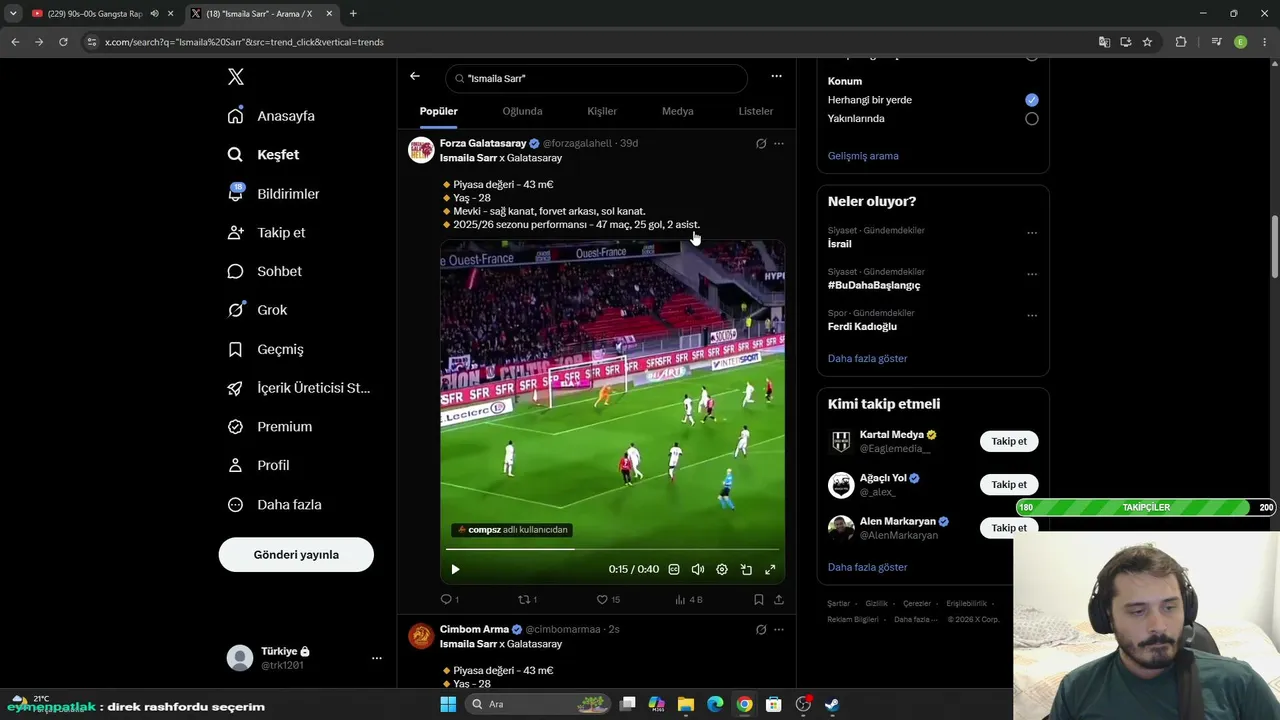Open more options for Ferdi Kadıoğlu trend
The width and height of the screenshot is (1280, 720).
(x=1032, y=316)
